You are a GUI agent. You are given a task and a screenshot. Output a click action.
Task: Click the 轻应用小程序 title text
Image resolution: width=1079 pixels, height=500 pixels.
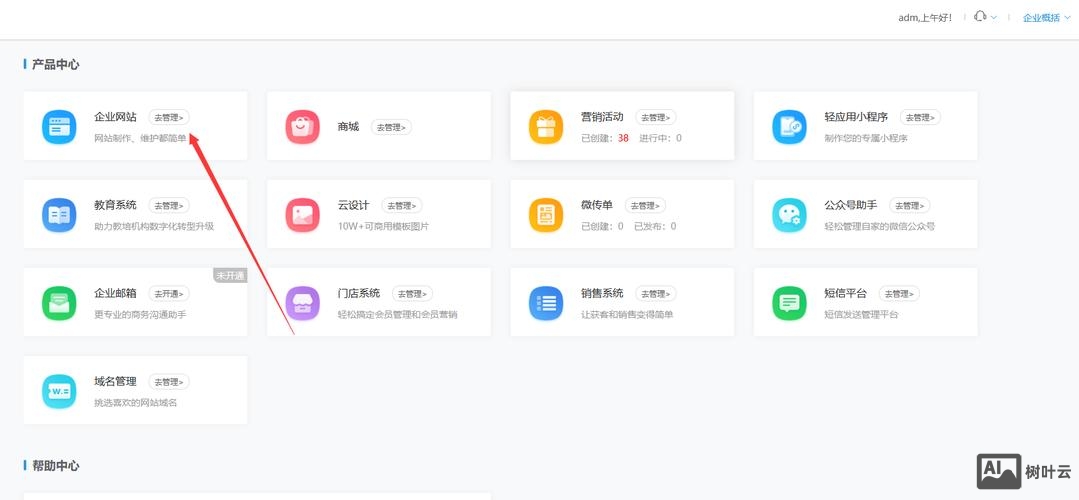856,117
